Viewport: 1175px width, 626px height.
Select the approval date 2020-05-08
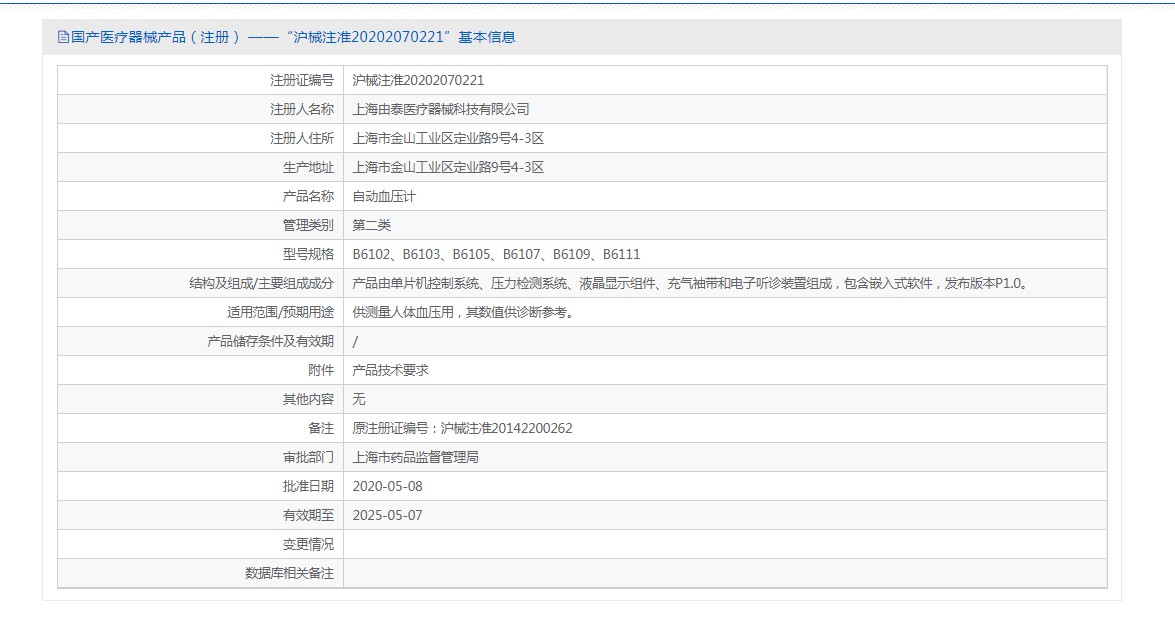pyautogui.click(x=387, y=486)
